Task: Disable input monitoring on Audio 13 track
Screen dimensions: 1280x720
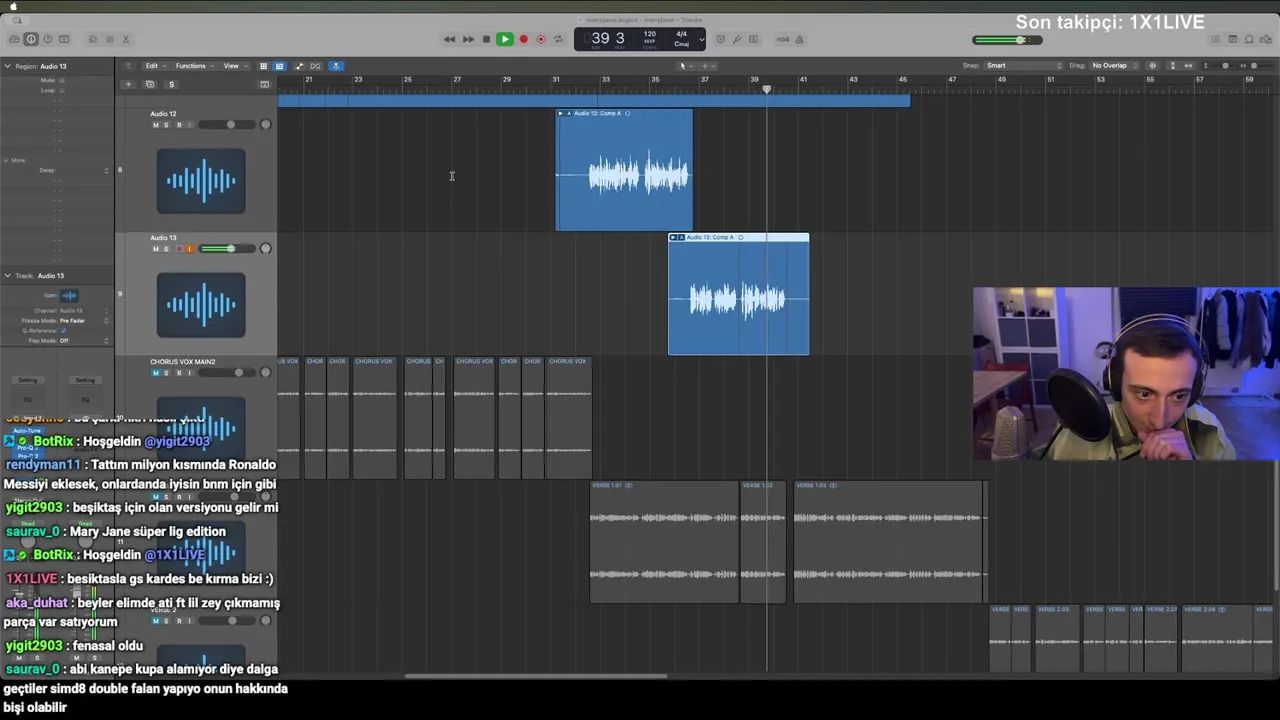Action: click(x=190, y=249)
